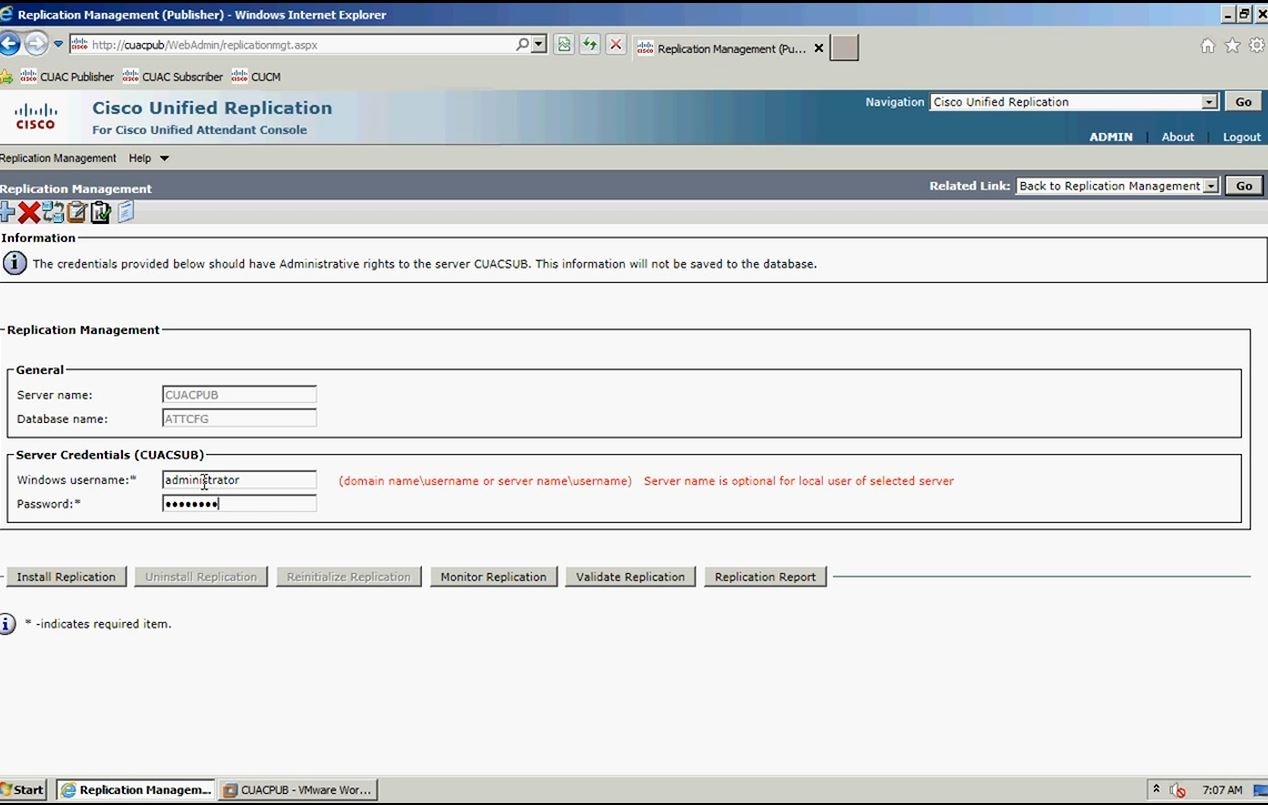This screenshot has width=1268, height=805.
Task: Click the Replication Management taskbar button
Action: [x=135, y=790]
